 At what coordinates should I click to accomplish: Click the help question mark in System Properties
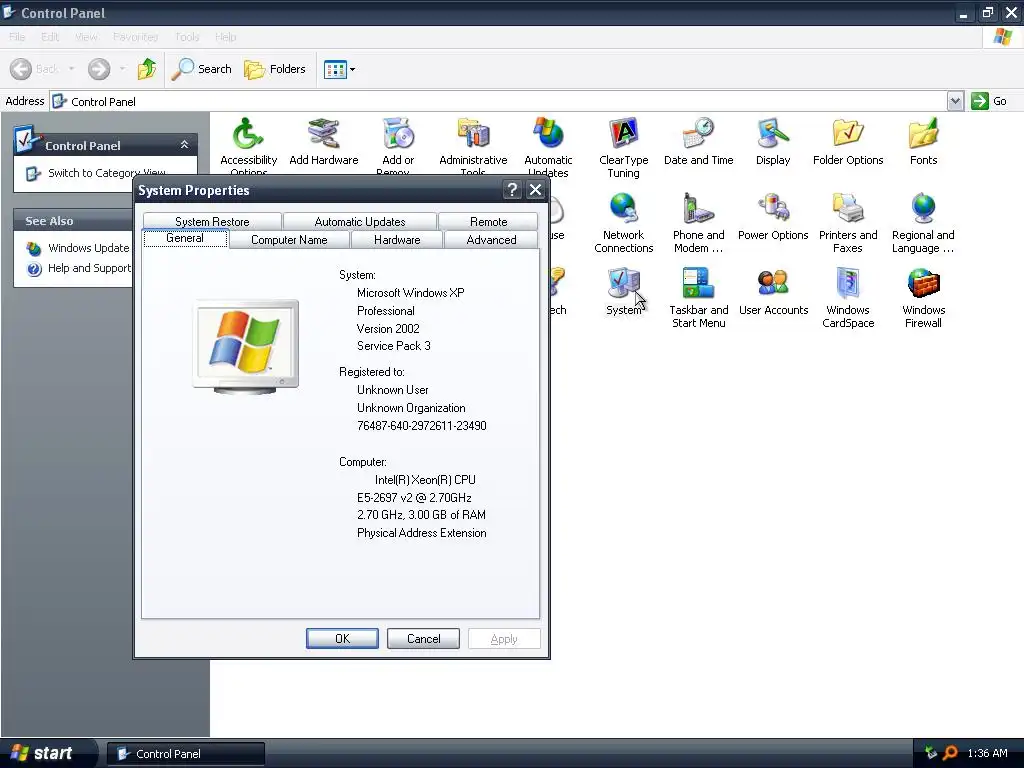513,190
